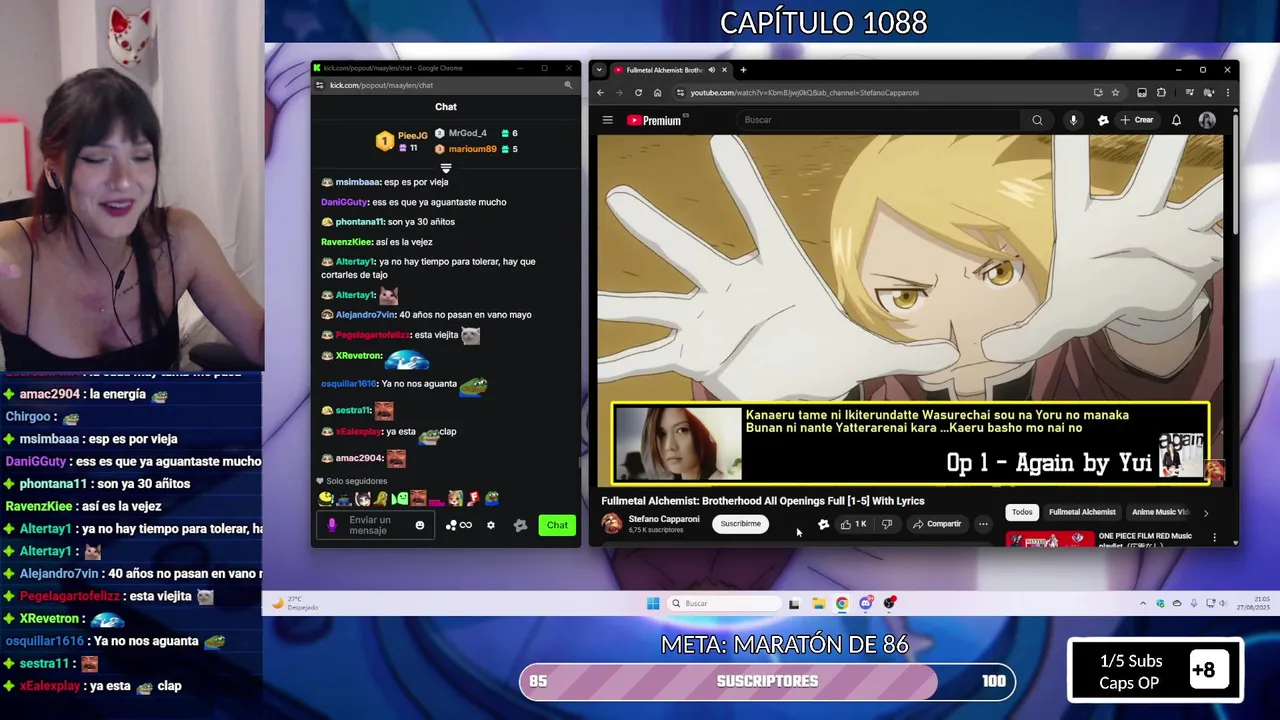Open OBS from the taskbar
This screenshot has width=1280, height=720.
pos(889,603)
